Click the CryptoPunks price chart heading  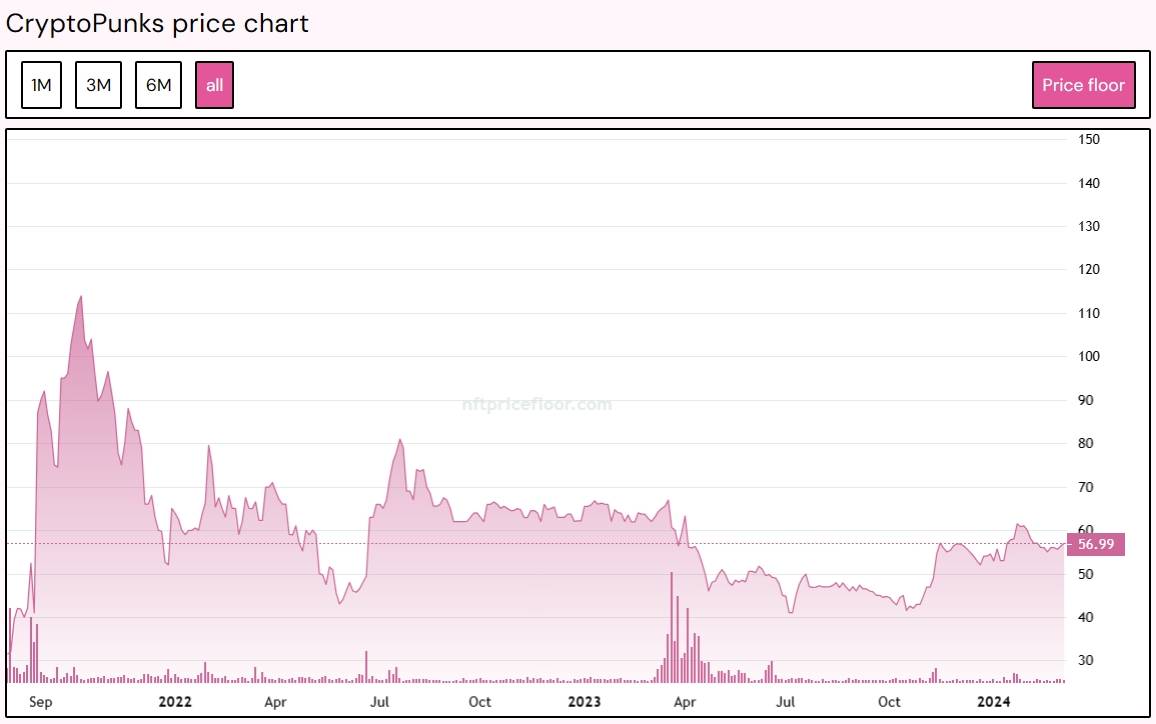[157, 24]
